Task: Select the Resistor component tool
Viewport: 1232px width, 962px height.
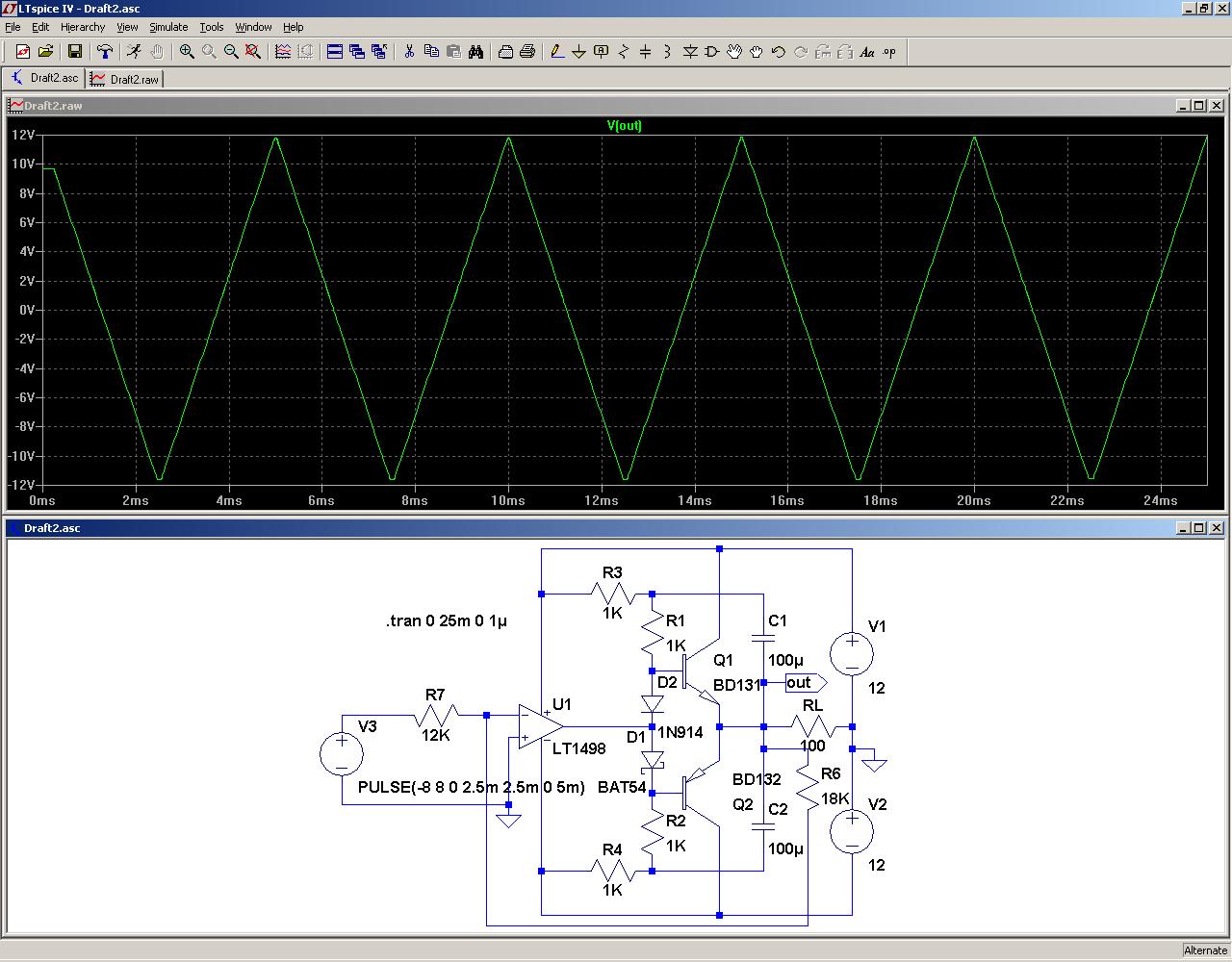Action: [623, 52]
